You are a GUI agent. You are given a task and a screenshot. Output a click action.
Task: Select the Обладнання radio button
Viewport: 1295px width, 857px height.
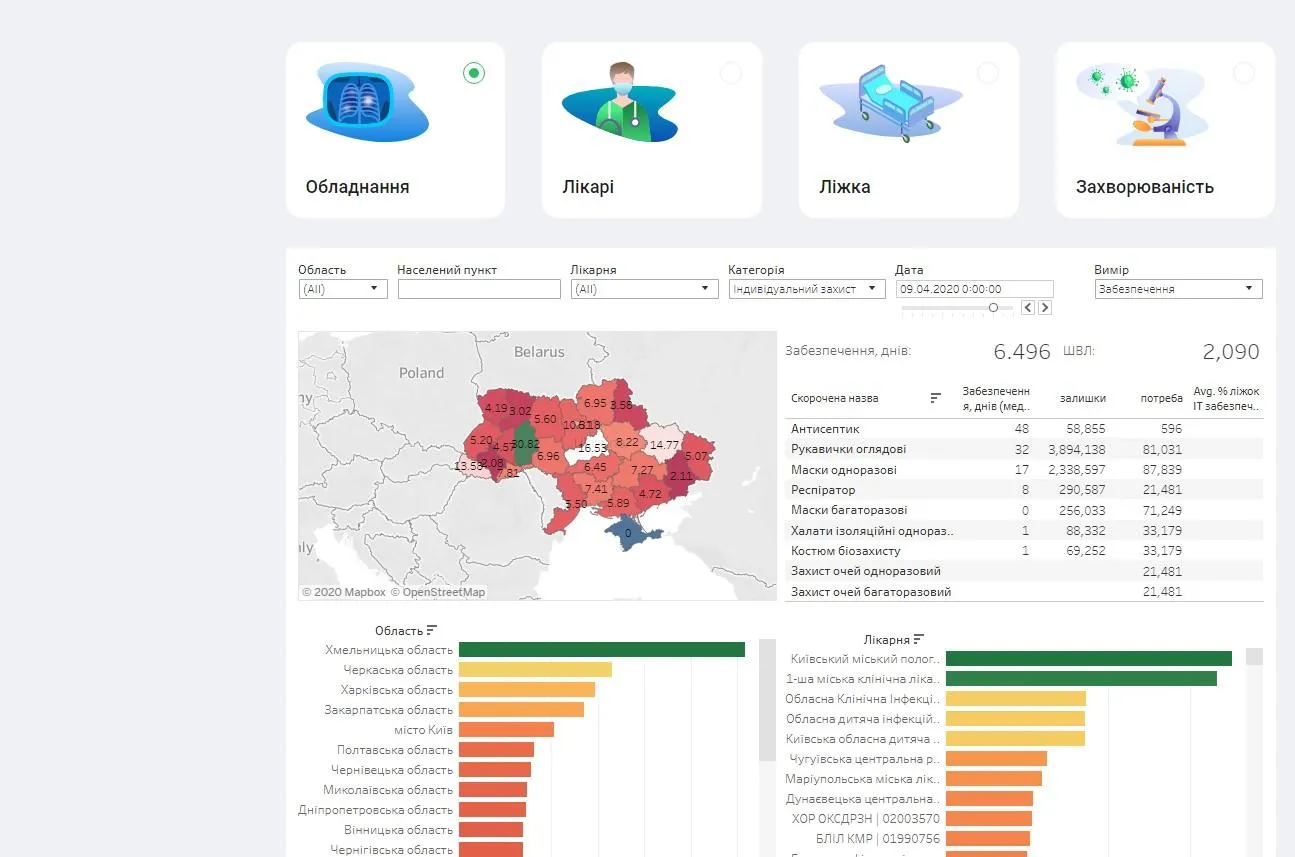click(x=474, y=73)
